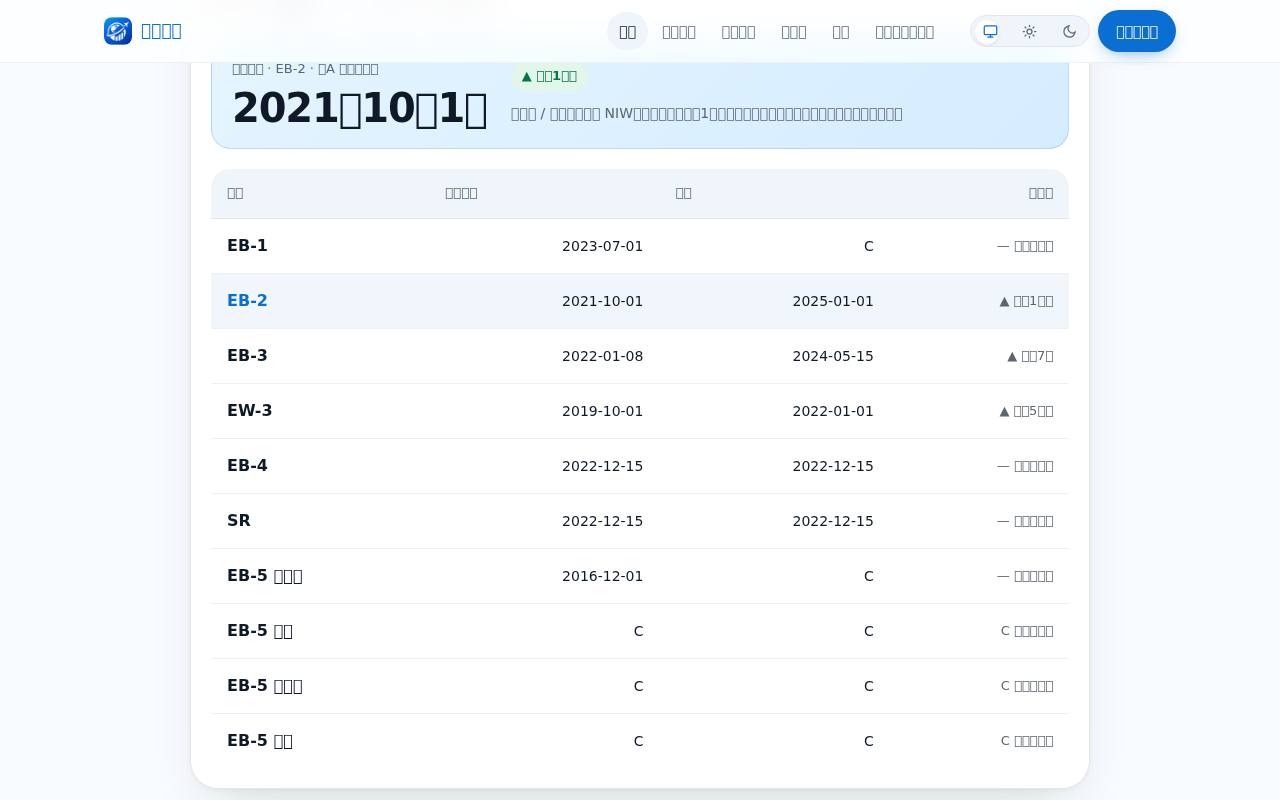1280x800 pixels.
Task: Click the date 2019-10-01 in EW-3 row
Action: click(602, 411)
